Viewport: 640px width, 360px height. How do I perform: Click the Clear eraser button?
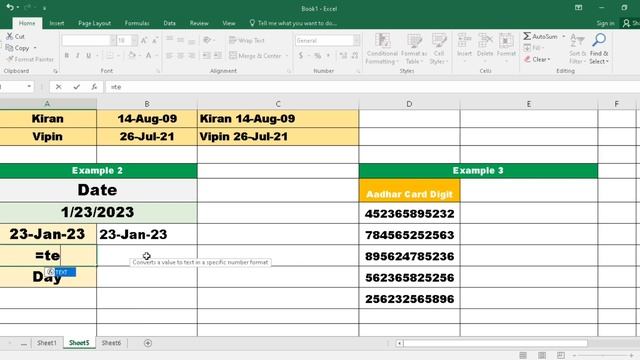click(536, 59)
